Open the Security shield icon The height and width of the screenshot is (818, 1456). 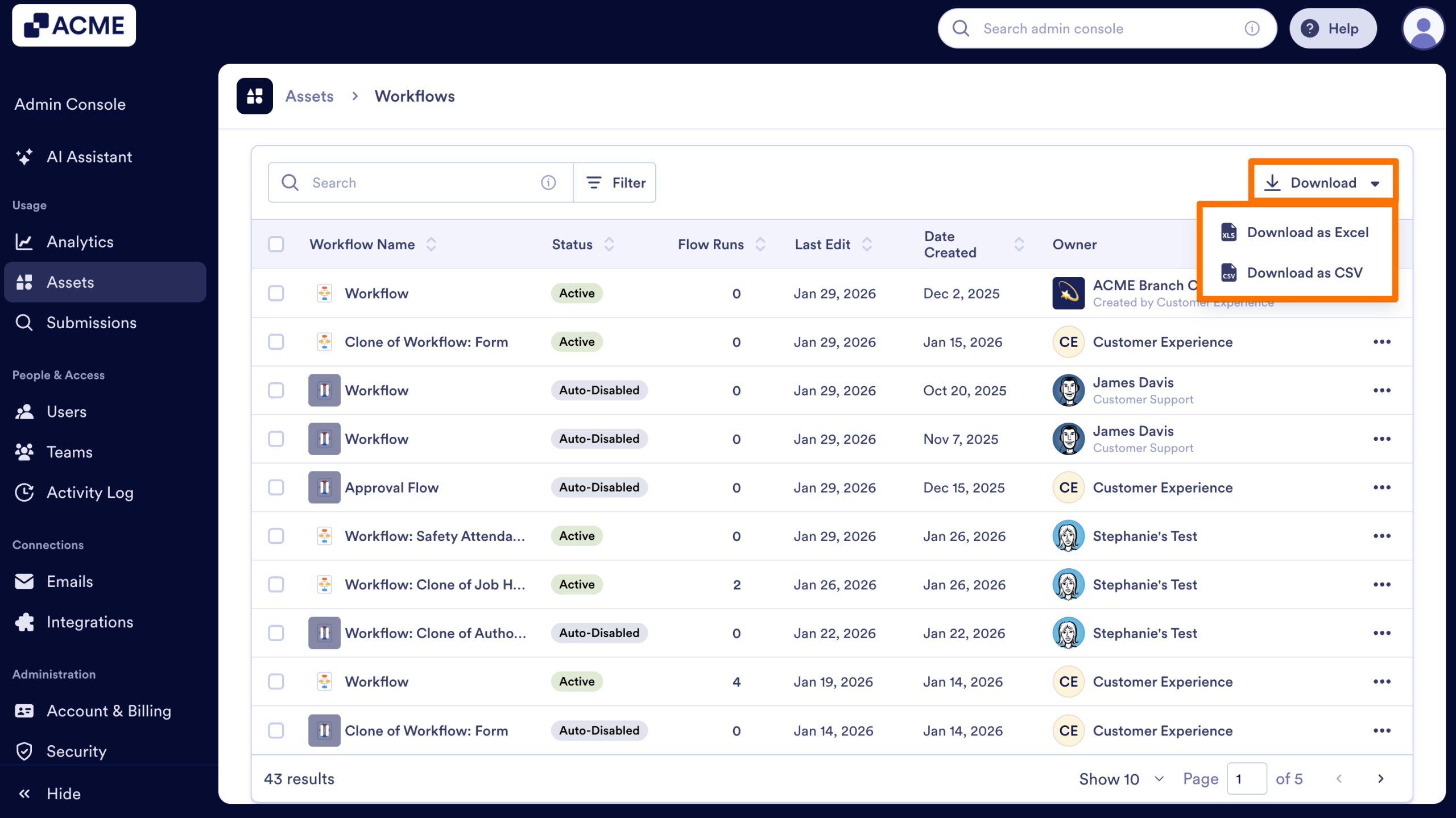(24, 751)
